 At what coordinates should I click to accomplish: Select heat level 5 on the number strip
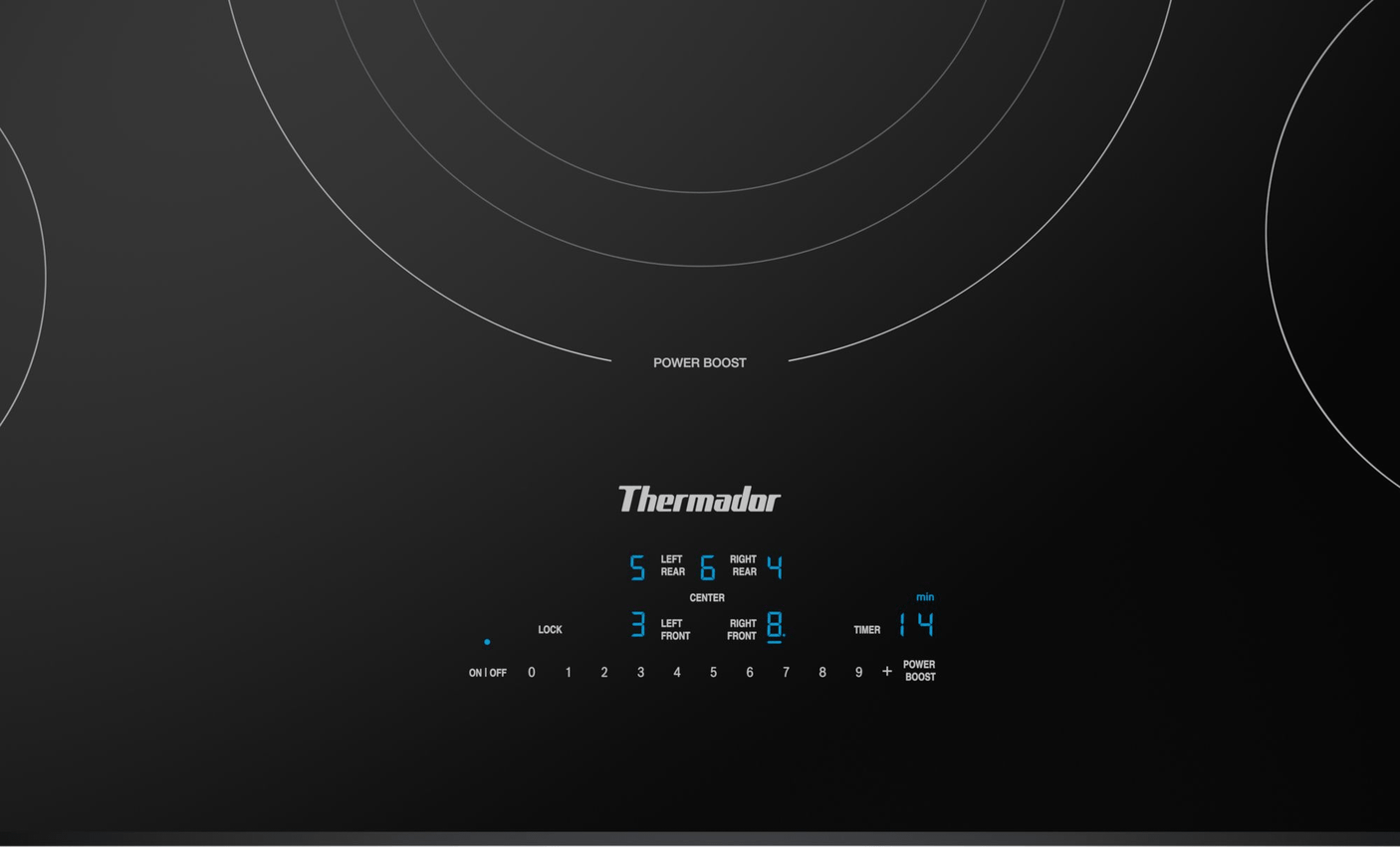tap(713, 673)
